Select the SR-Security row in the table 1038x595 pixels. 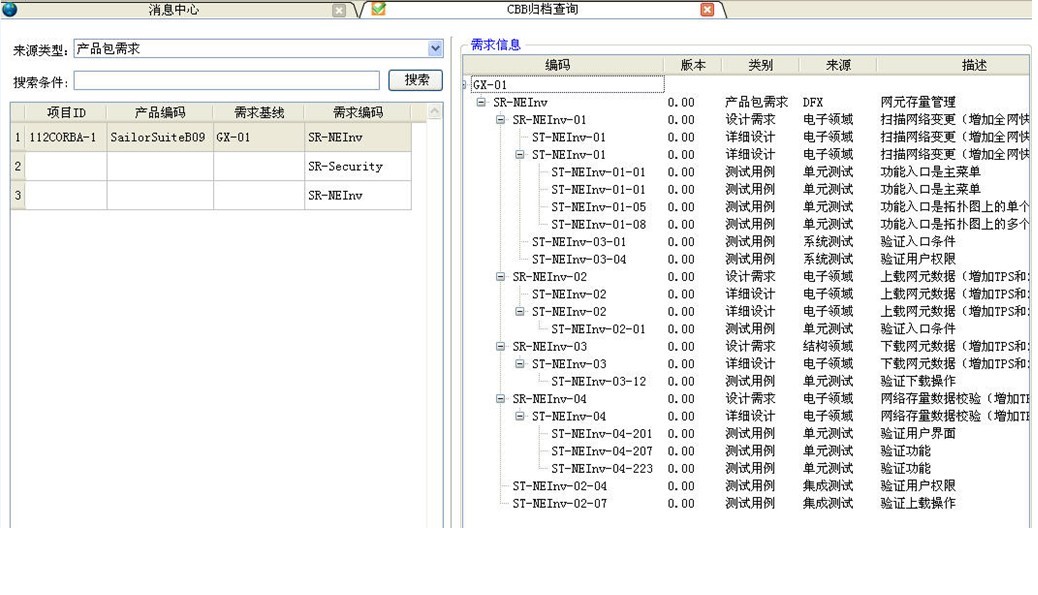tap(344, 167)
